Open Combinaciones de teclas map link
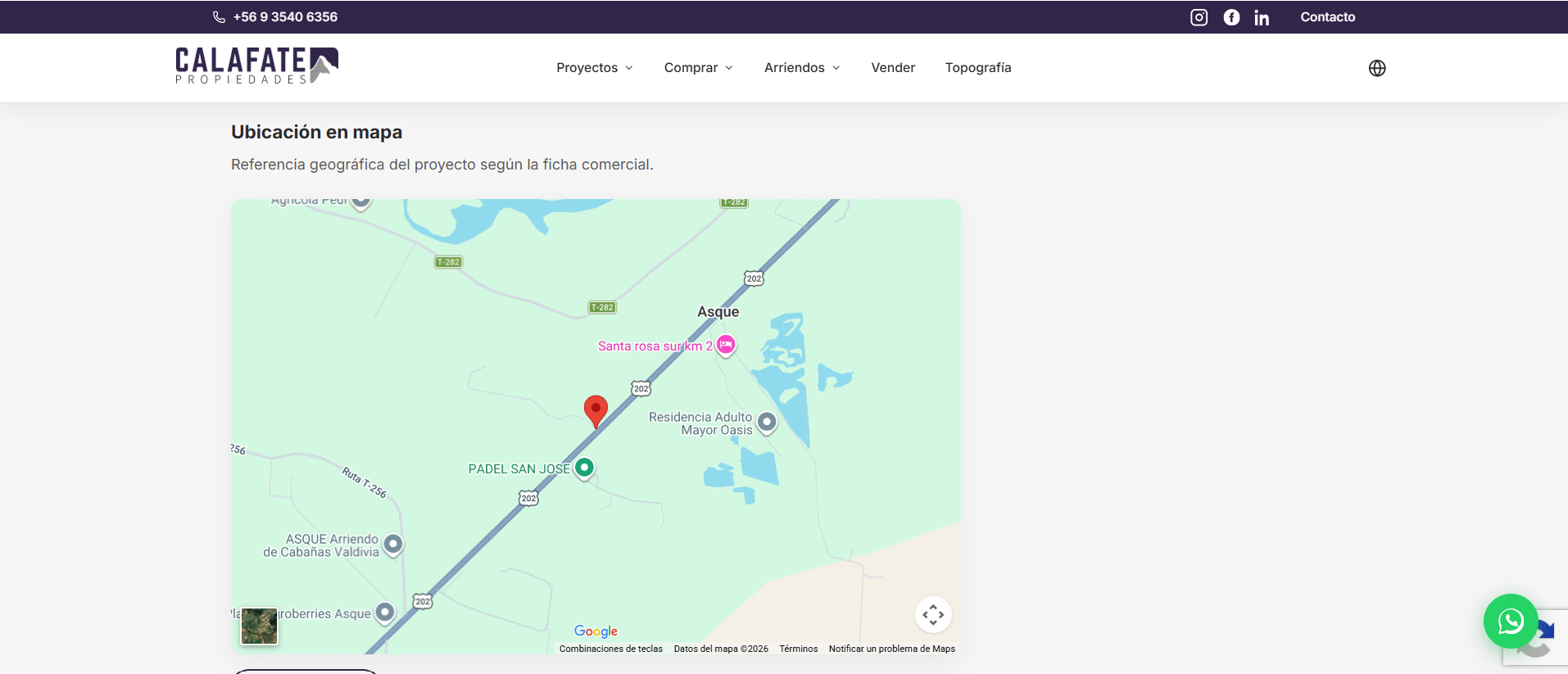 point(611,649)
